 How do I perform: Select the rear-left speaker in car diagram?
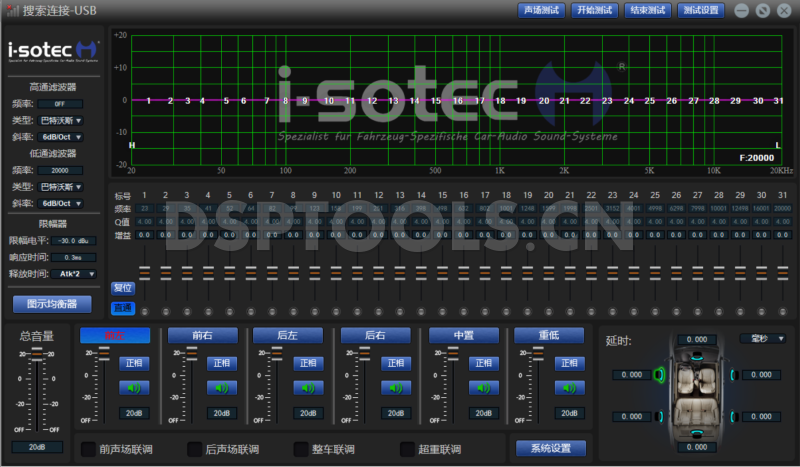(660, 416)
